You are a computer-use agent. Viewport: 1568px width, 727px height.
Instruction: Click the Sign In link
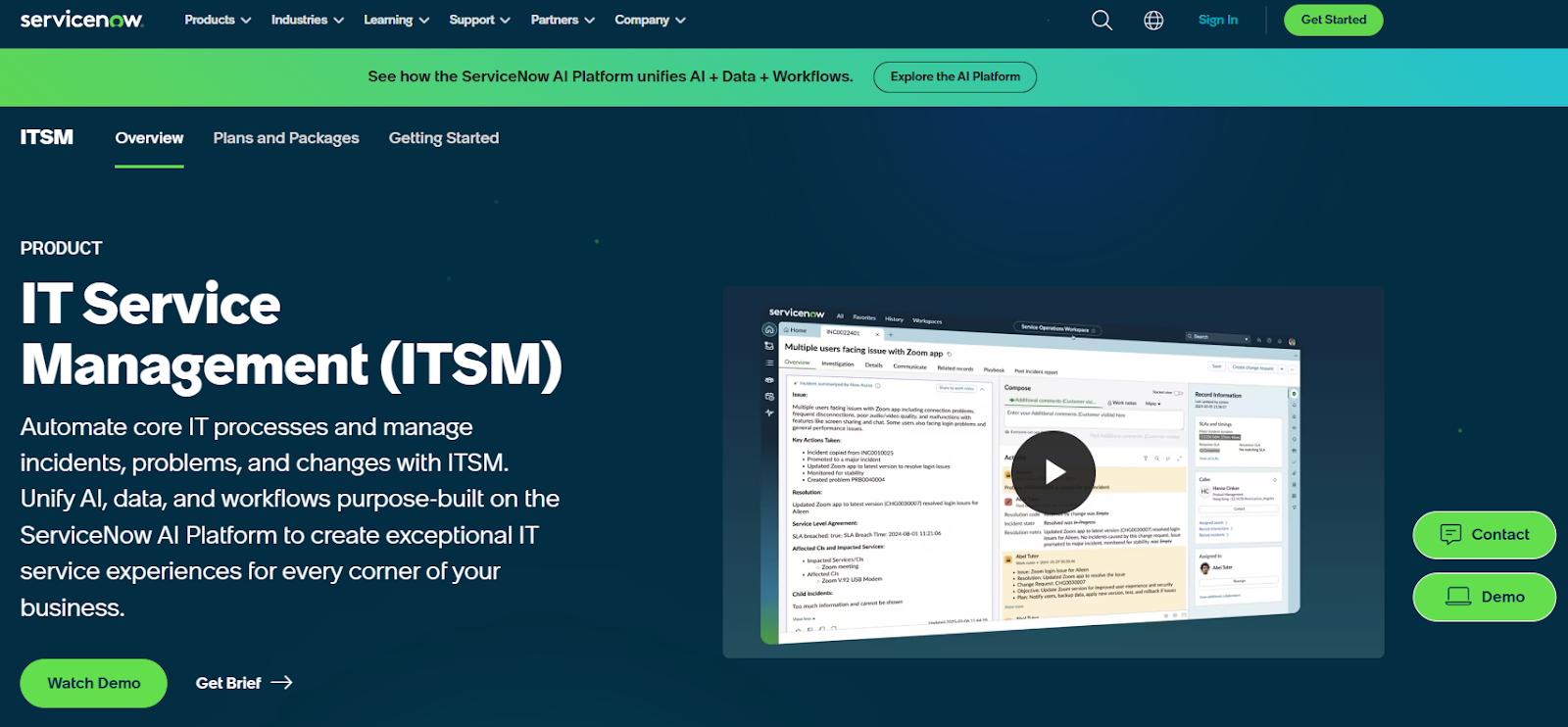1218,20
